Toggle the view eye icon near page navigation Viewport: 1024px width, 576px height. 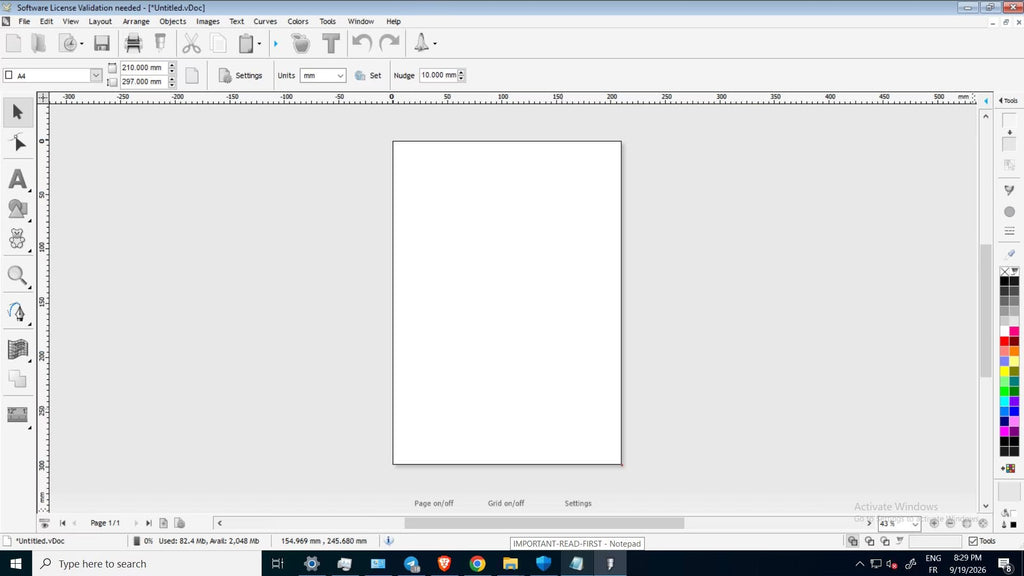tap(44, 523)
